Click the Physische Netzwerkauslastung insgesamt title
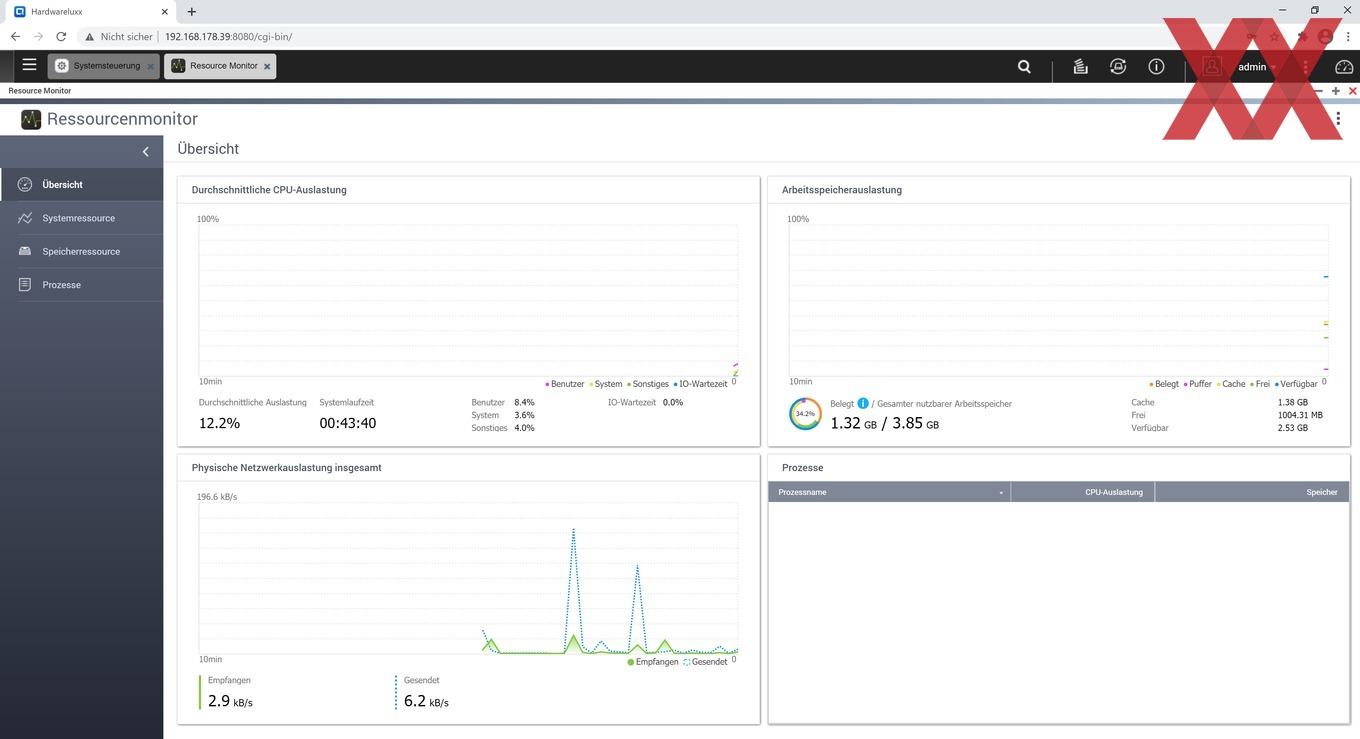1360x739 pixels. click(286, 468)
